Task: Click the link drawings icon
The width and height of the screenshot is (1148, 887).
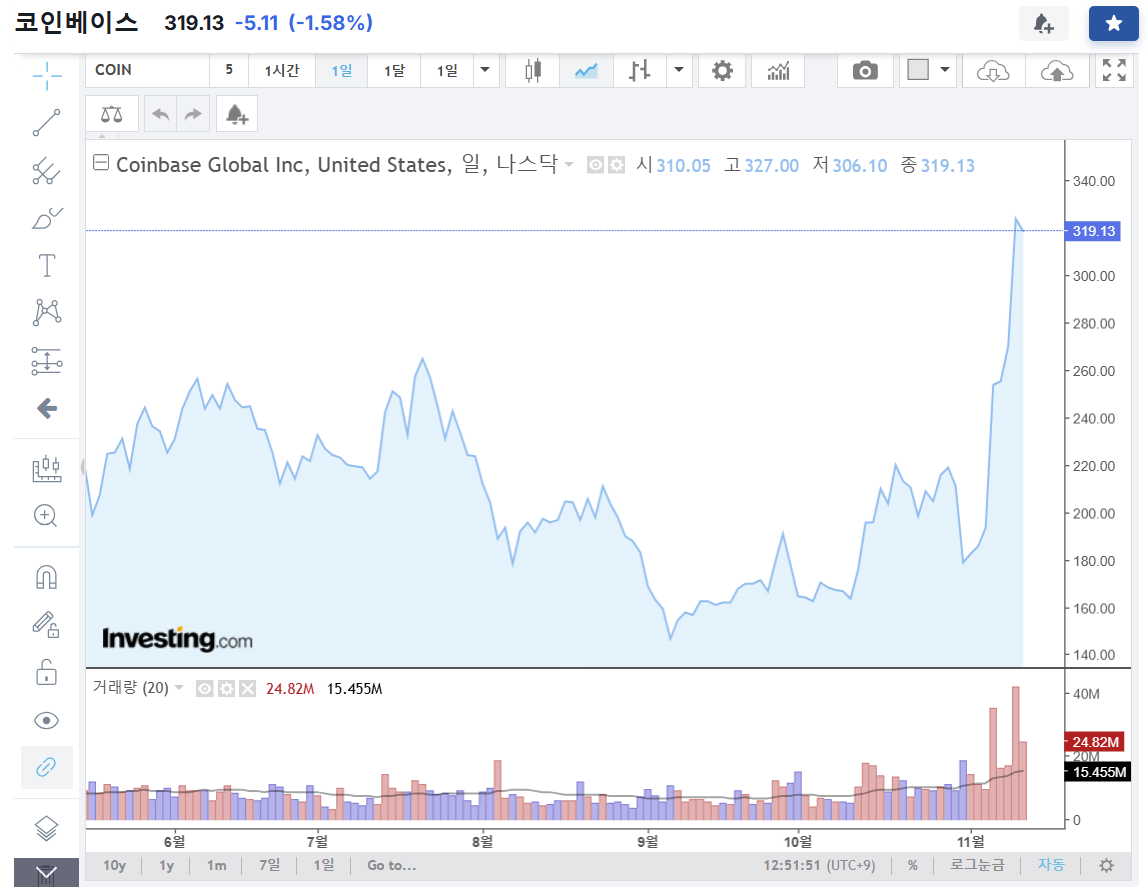Action: 46,767
